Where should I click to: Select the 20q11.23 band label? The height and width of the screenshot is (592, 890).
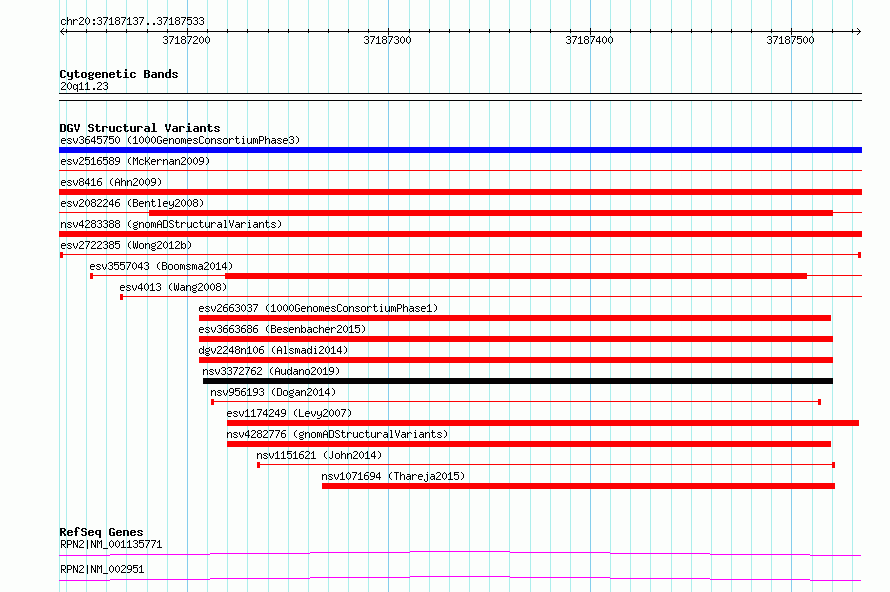tap(84, 86)
